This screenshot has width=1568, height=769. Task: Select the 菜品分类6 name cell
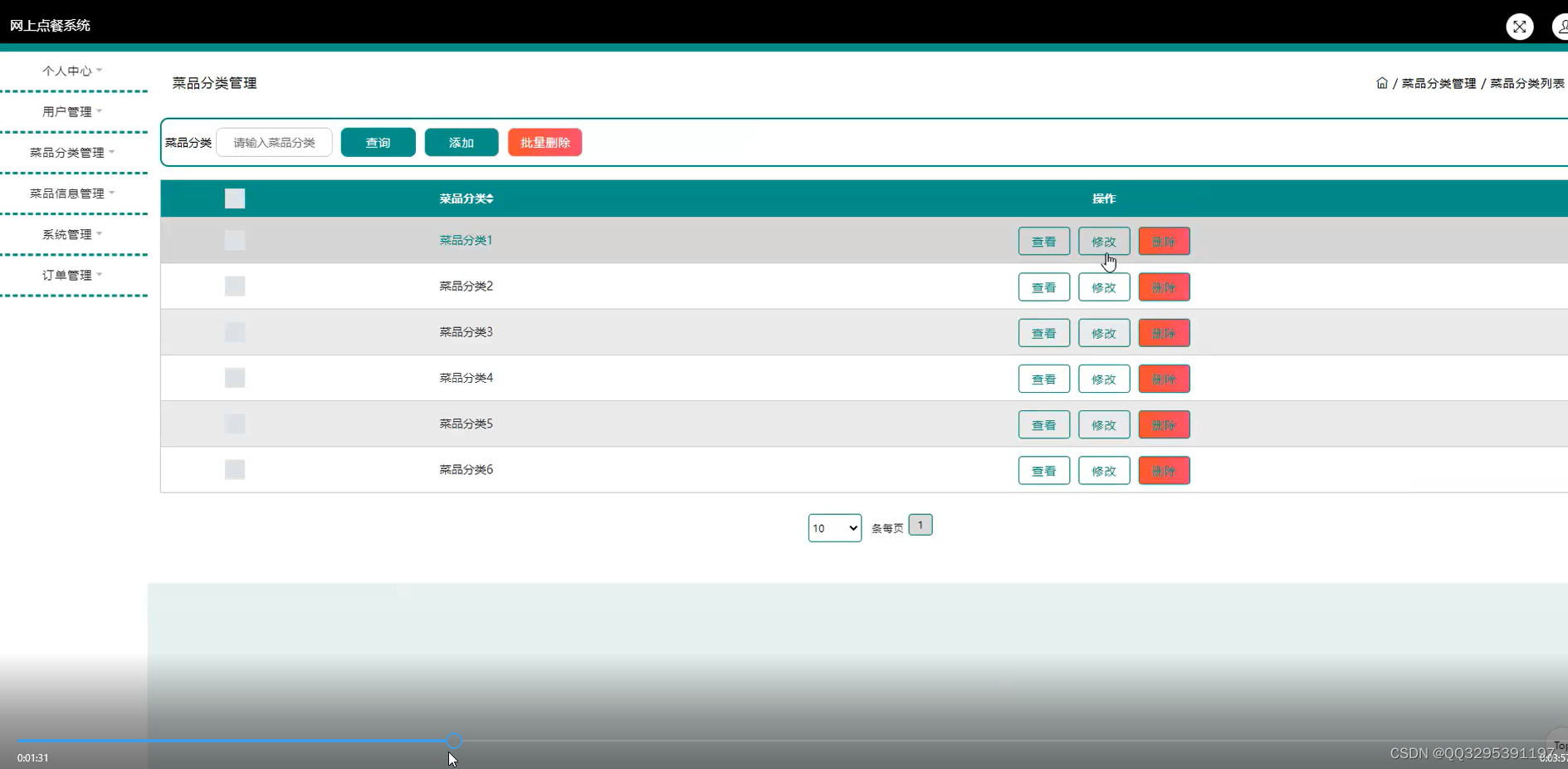click(466, 469)
